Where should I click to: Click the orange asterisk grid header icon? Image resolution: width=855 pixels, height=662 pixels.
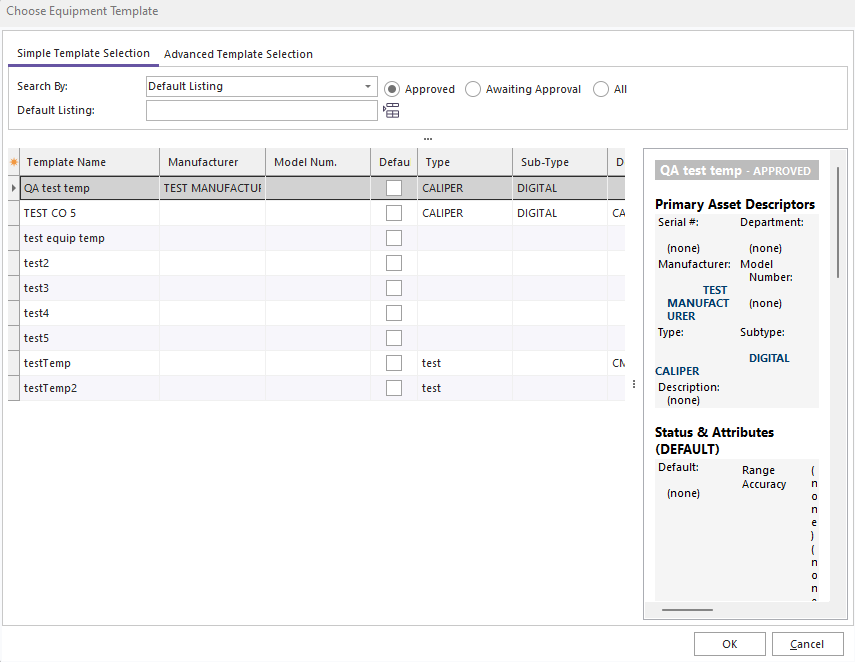pos(14,162)
